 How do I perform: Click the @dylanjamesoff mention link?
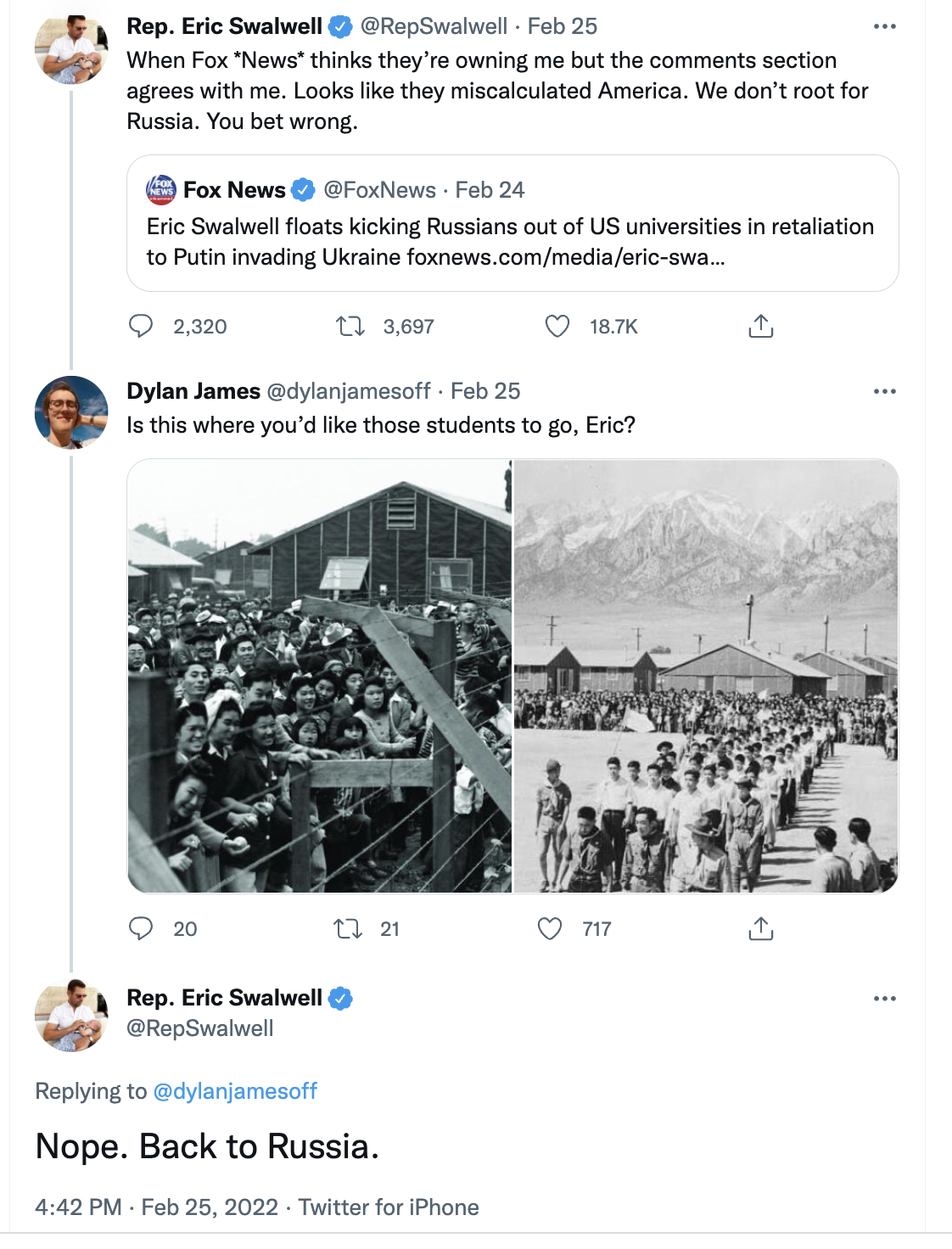(x=235, y=1091)
